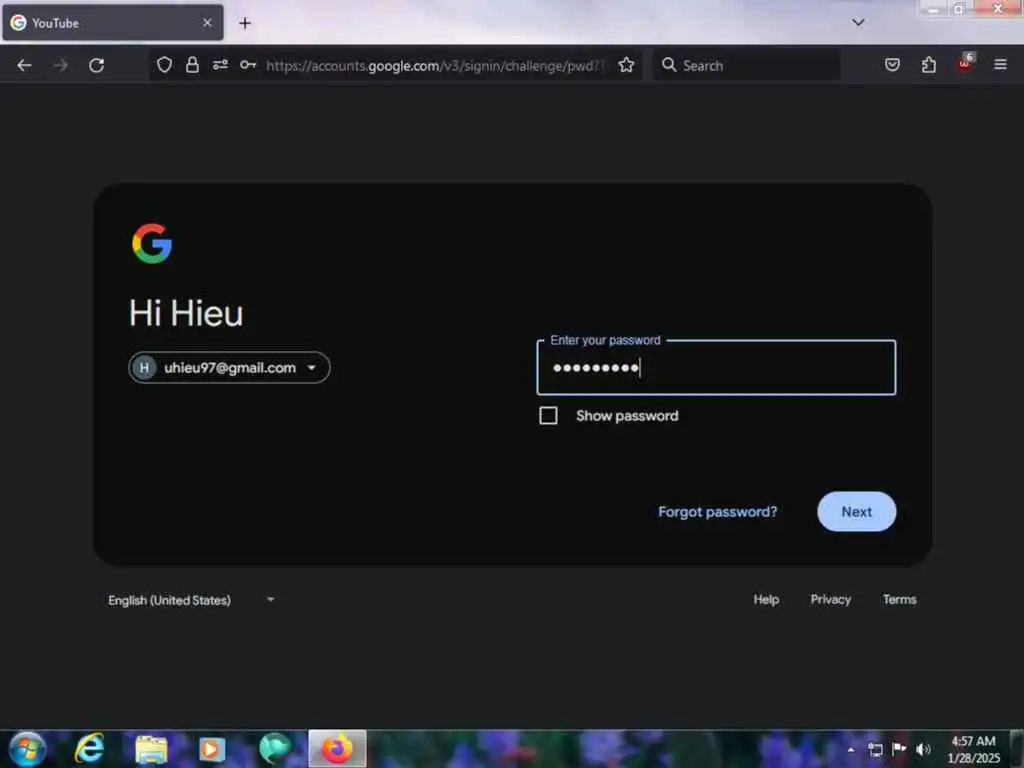1024x768 pixels.
Task: Open the Windows Start menu
Action: coord(27,749)
